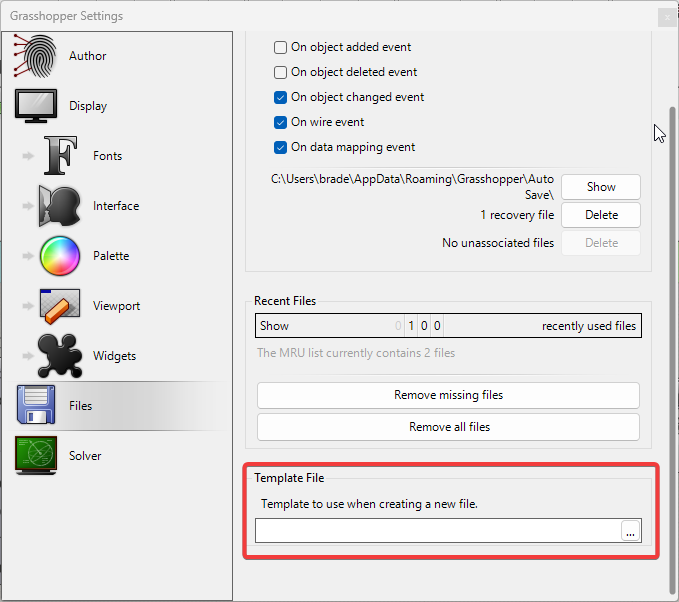Open the Palette color wheel icon
Image resolution: width=679 pixels, height=602 pixels.
60,256
